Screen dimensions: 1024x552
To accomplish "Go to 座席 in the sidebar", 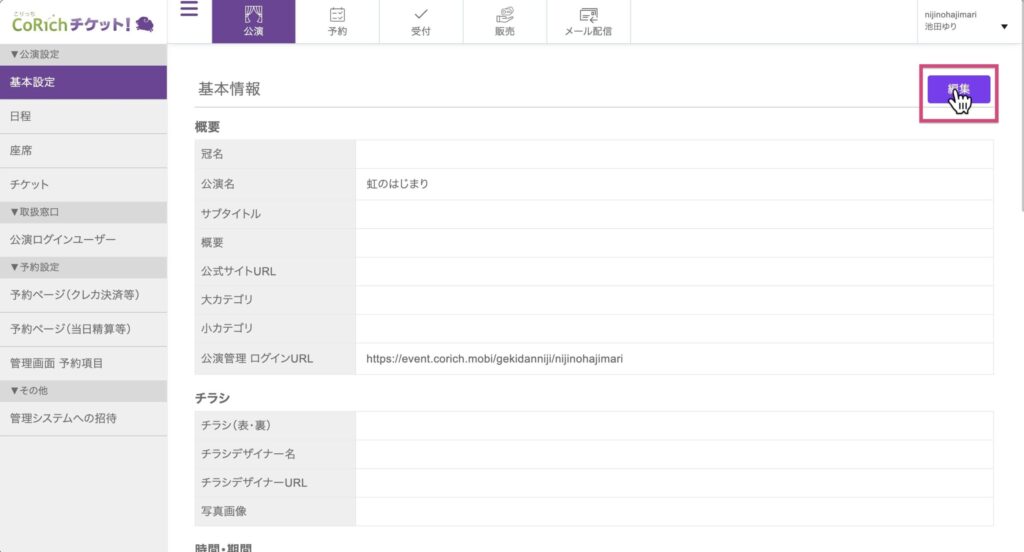I will pyautogui.click(x=21, y=151).
